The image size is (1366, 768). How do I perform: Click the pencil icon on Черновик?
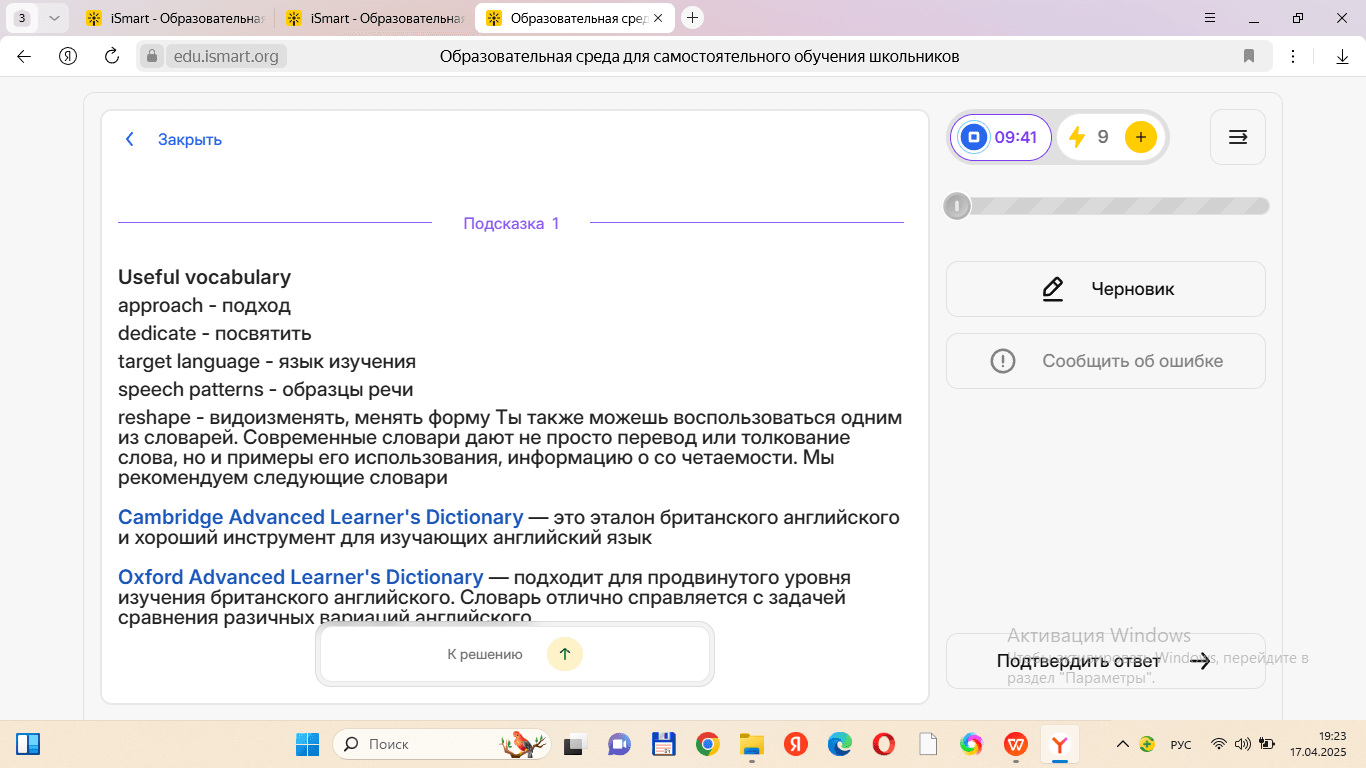(x=1052, y=289)
